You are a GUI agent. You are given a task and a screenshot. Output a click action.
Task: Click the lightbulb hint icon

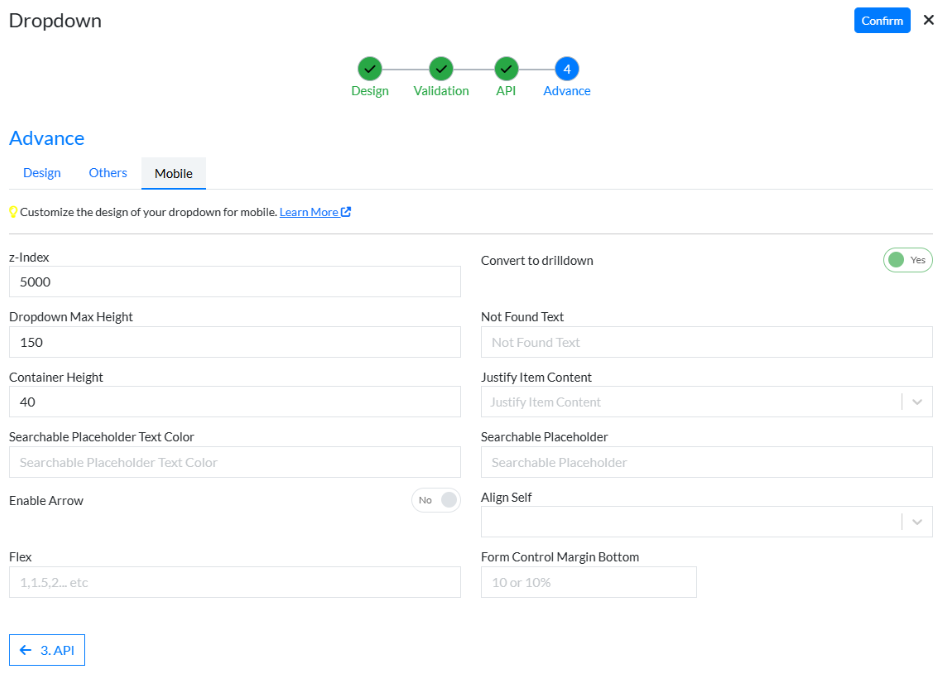(x=14, y=212)
